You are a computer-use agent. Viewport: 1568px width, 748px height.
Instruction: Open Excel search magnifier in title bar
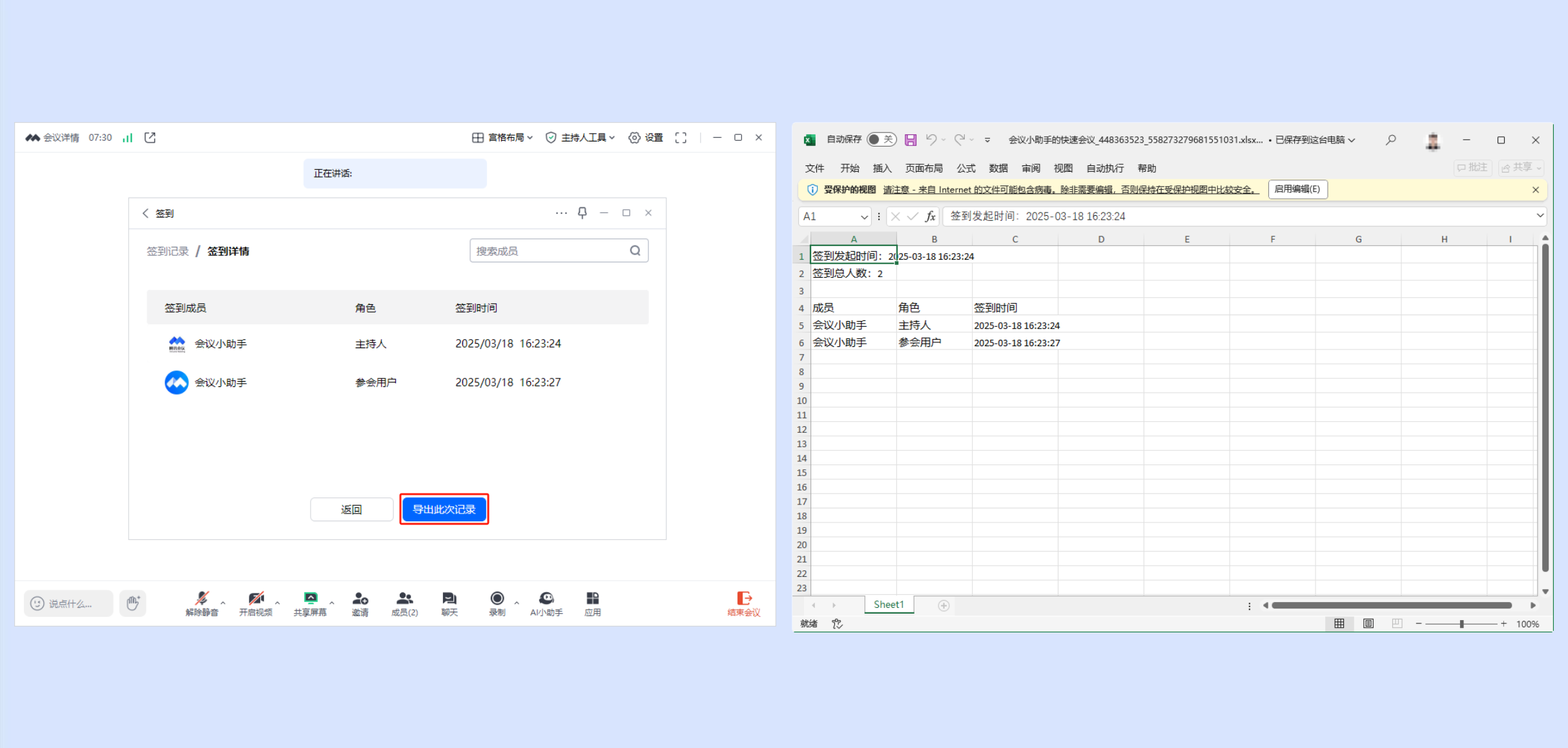[x=1390, y=140]
